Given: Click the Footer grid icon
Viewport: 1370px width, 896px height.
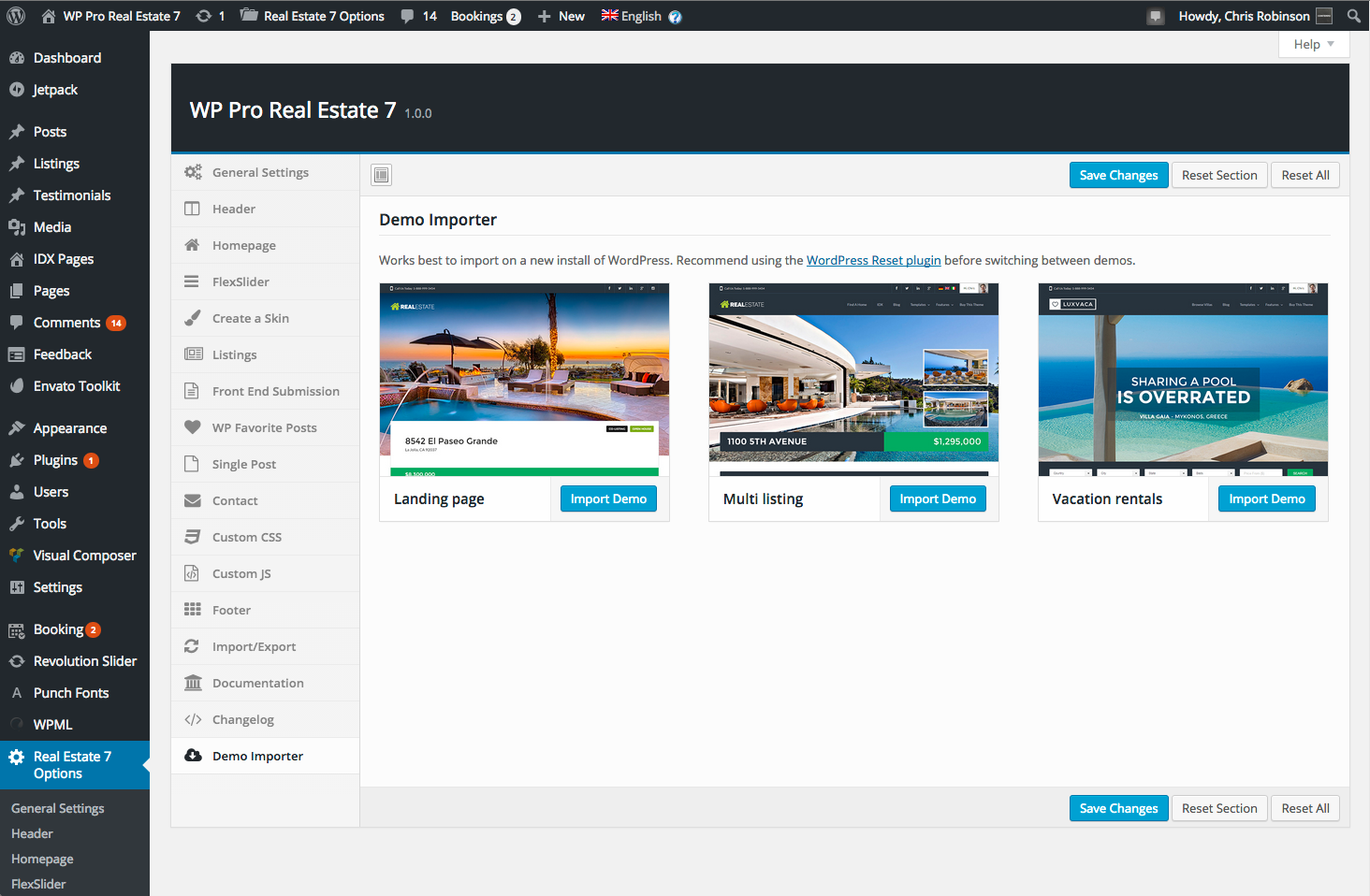Looking at the screenshot, I should (193, 610).
